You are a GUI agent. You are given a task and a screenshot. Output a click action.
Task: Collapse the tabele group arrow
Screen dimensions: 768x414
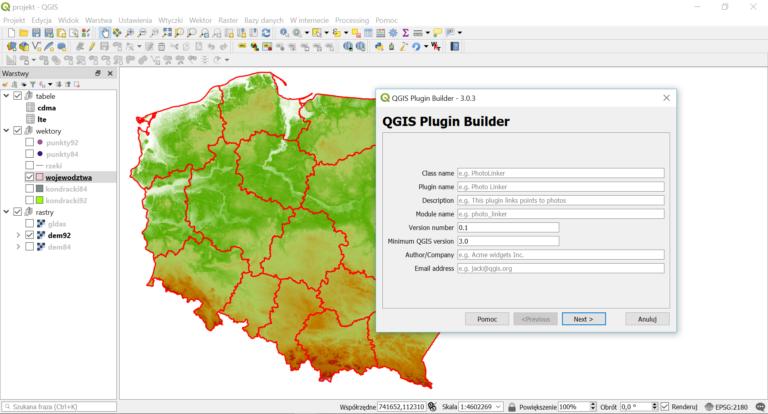coord(6,96)
